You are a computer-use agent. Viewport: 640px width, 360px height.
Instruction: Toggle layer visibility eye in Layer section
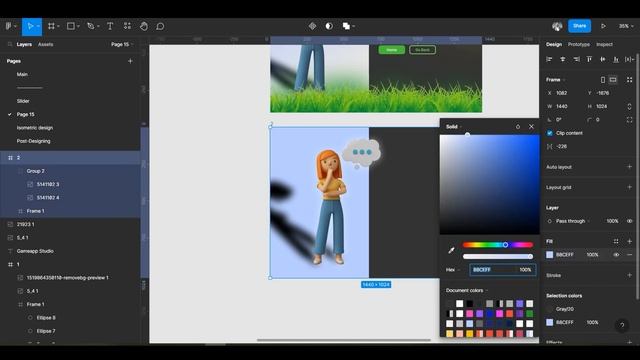pos(630,221)
